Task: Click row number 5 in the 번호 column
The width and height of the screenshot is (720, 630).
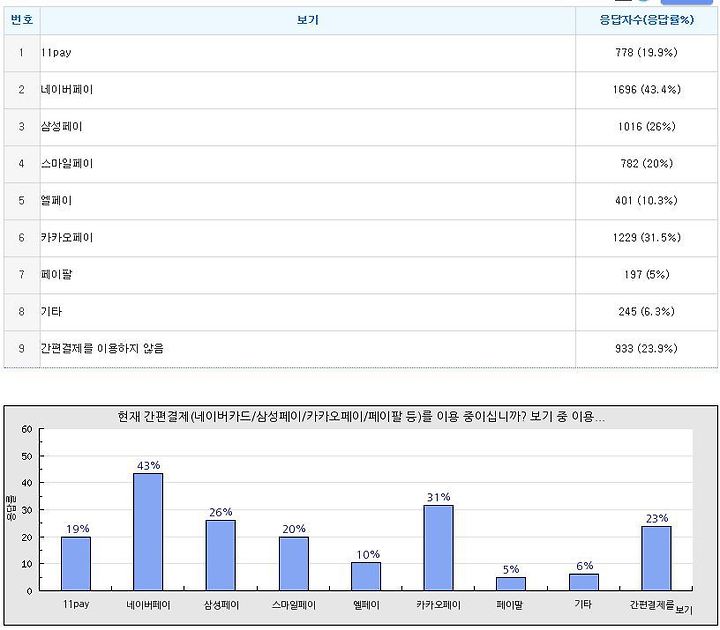Action: point(22,201)
